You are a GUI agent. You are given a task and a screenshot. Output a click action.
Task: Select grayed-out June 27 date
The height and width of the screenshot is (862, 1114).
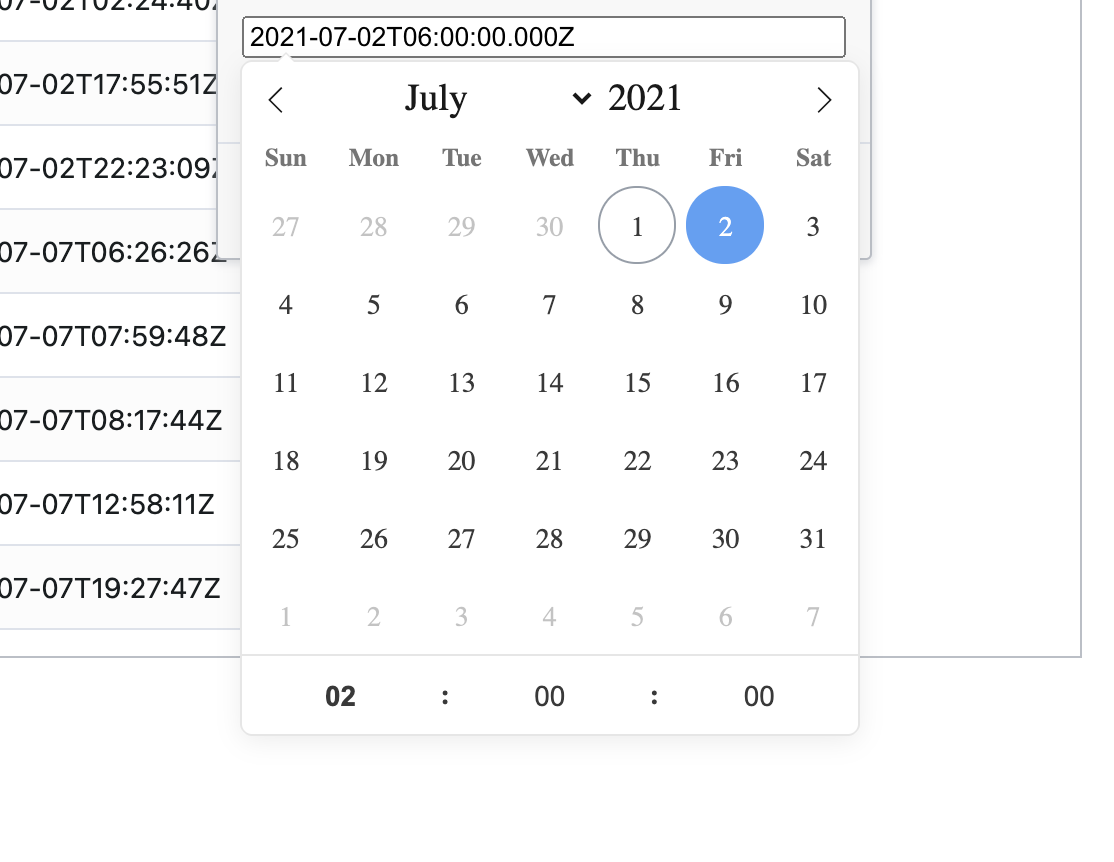tap(286, 226)
